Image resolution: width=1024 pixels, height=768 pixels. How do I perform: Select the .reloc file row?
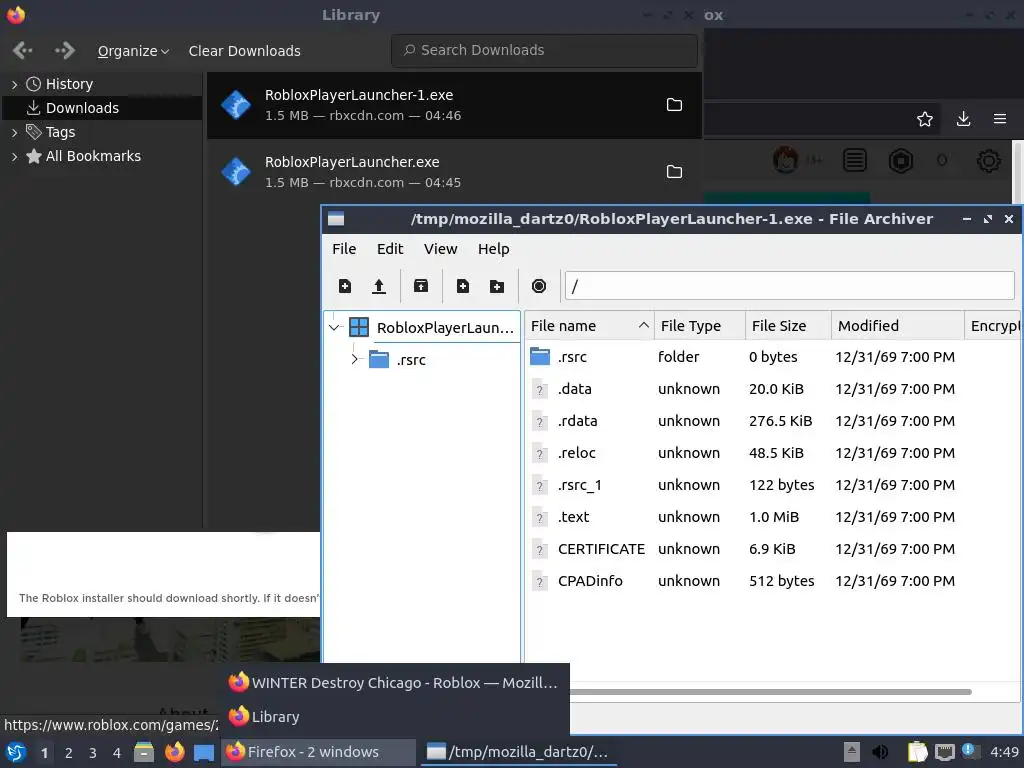tap(773, 453)
